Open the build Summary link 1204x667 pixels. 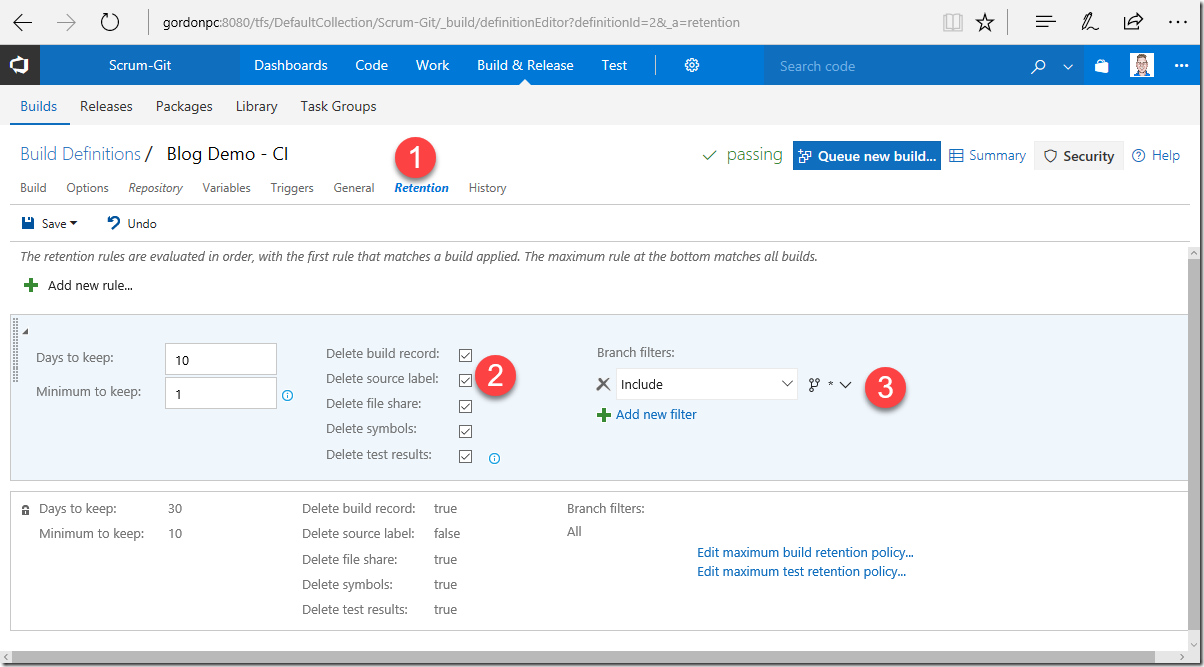click(987, 155)
